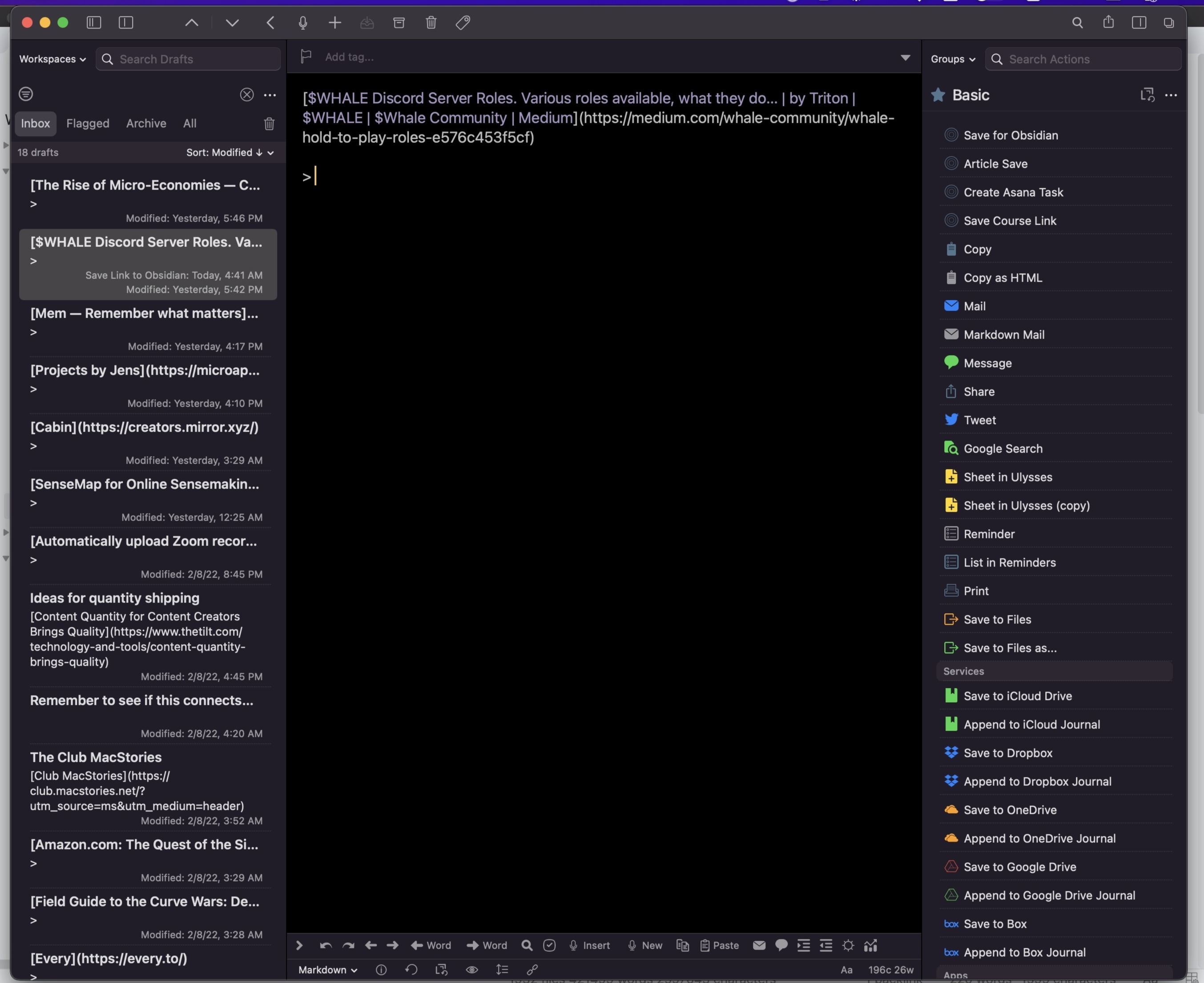
Task: Open search via top-right magnifier
Action: point(1078,23)
